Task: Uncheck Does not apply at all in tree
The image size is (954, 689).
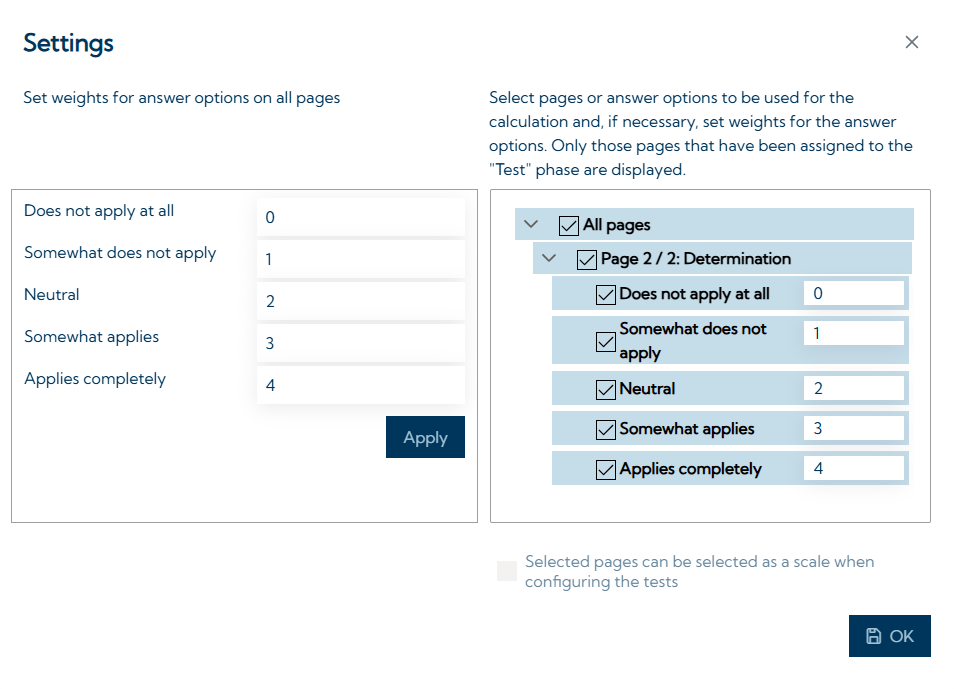Action: pos(605,294)
